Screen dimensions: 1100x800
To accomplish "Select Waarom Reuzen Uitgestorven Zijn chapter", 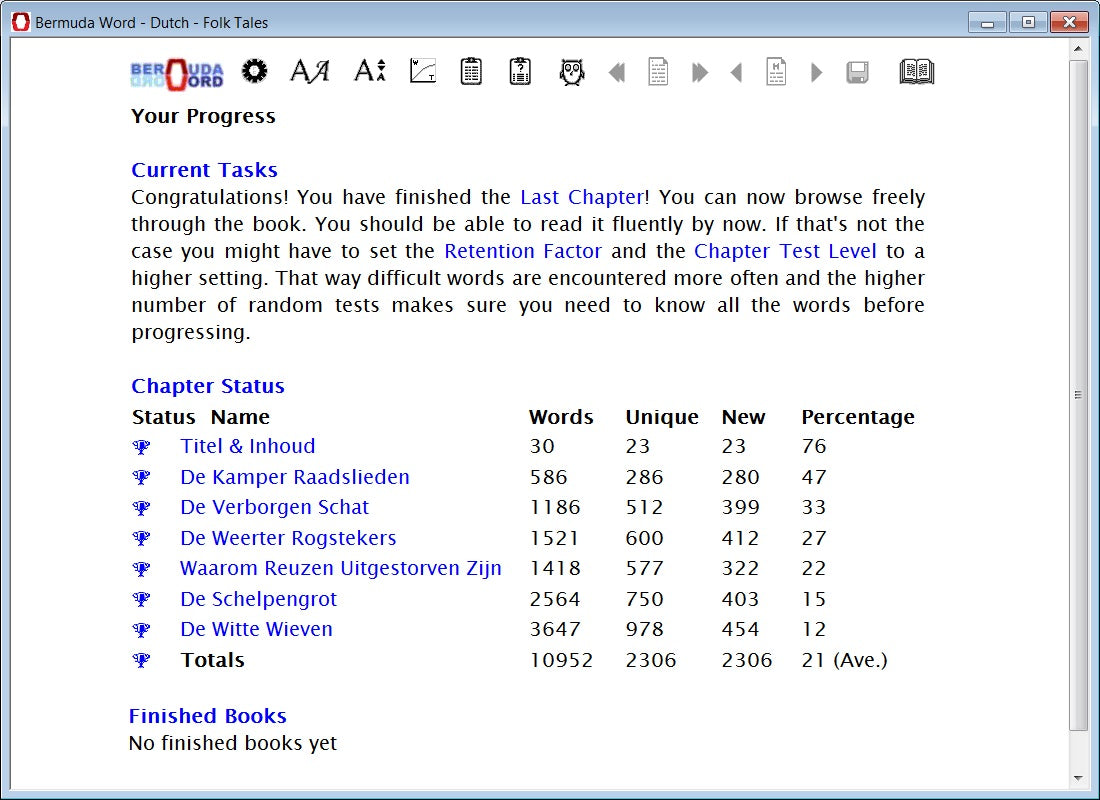I will point(341,568).
